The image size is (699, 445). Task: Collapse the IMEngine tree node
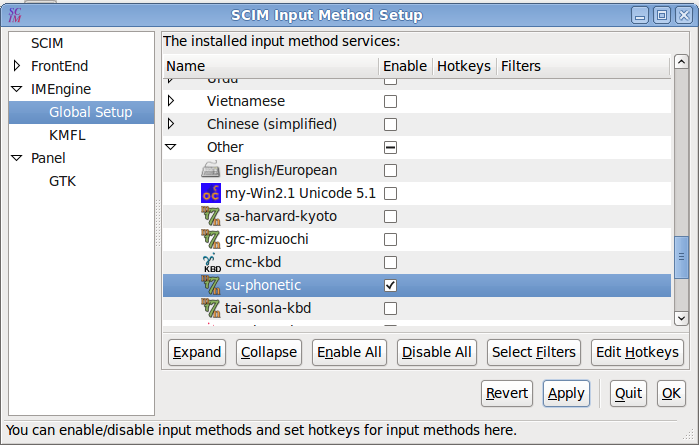pos(17,89)
